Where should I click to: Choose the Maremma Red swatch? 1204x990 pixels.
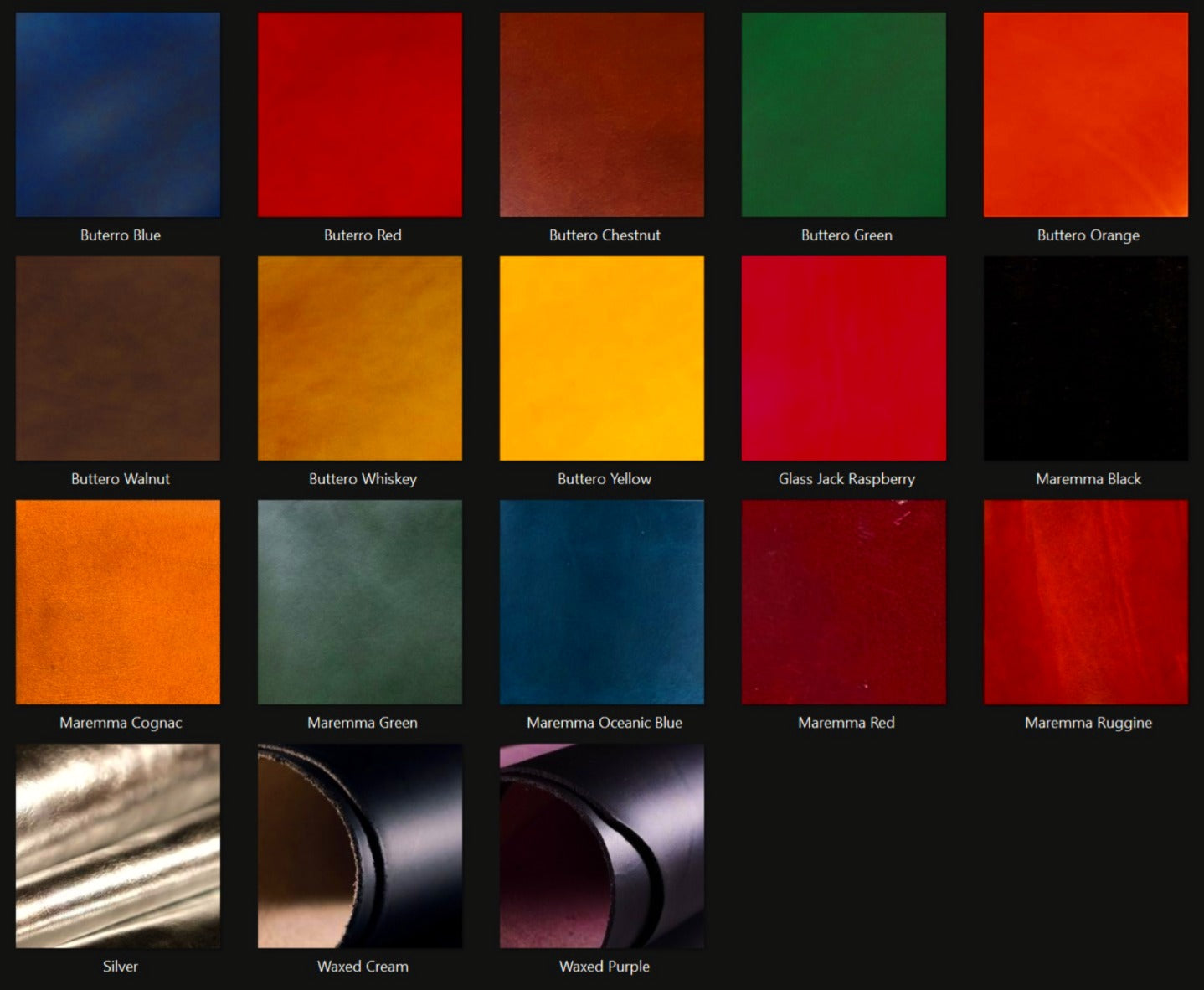[x=844, y=602]
